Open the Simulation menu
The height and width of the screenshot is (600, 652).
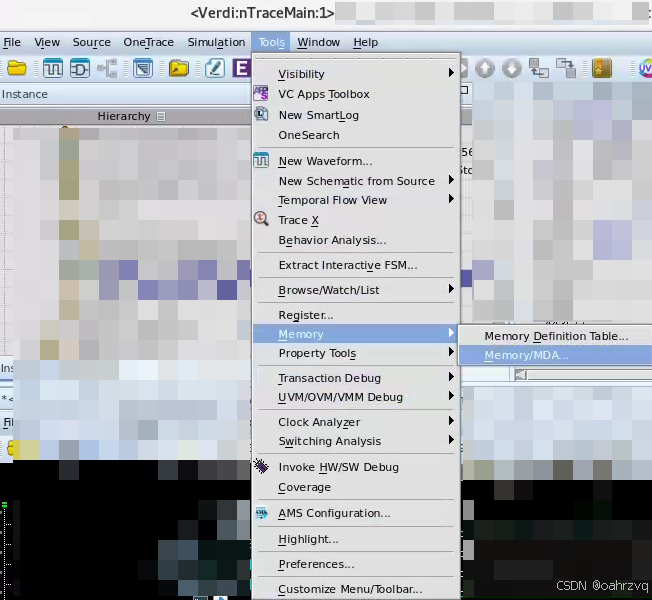[x=216, y=42]
